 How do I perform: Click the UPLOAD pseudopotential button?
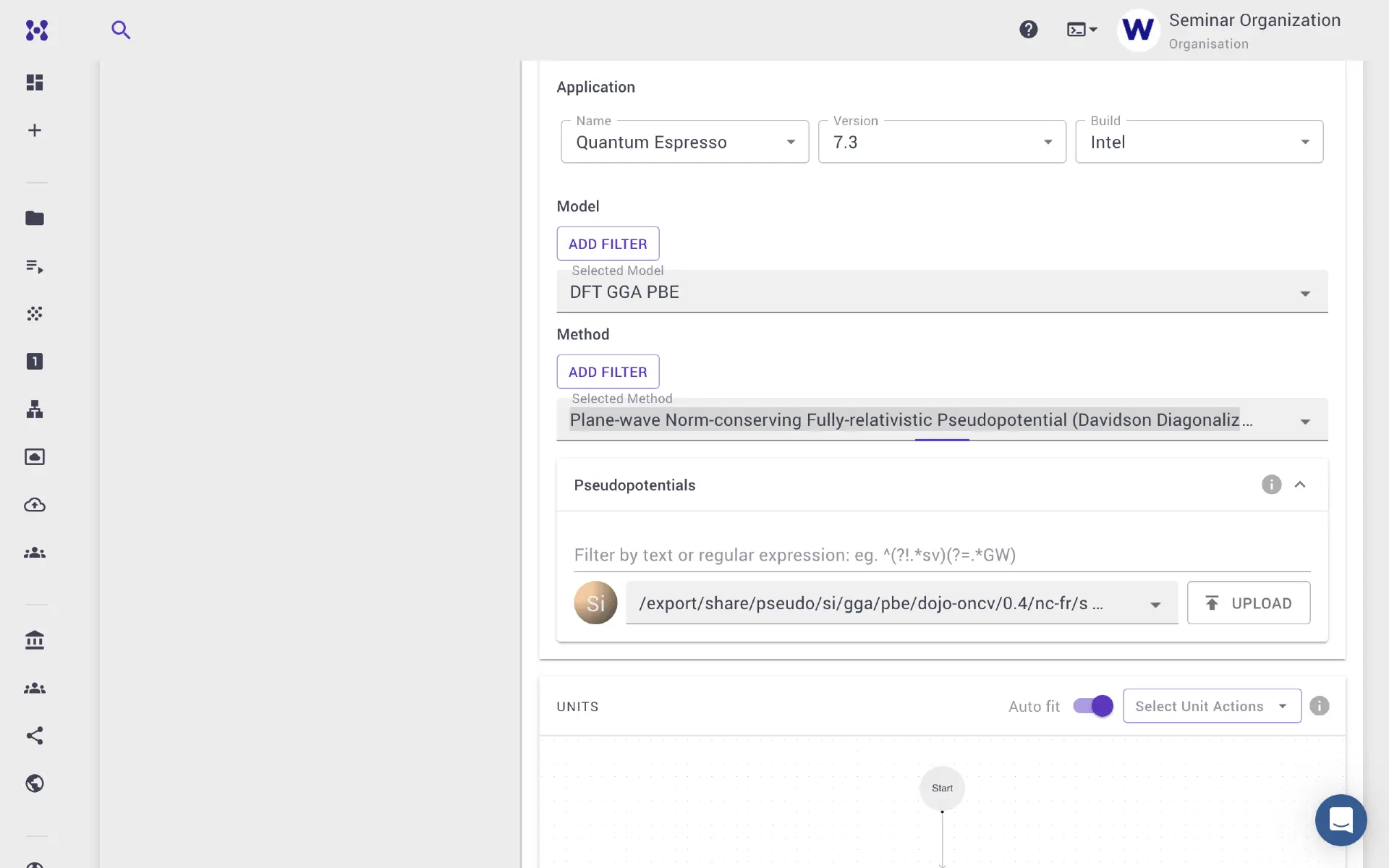1248,603
